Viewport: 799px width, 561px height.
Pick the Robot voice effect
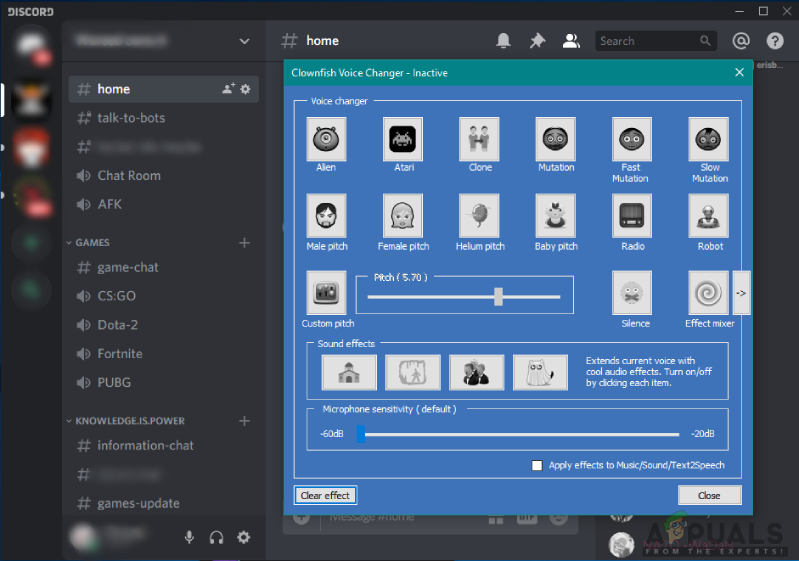(708, 216)
